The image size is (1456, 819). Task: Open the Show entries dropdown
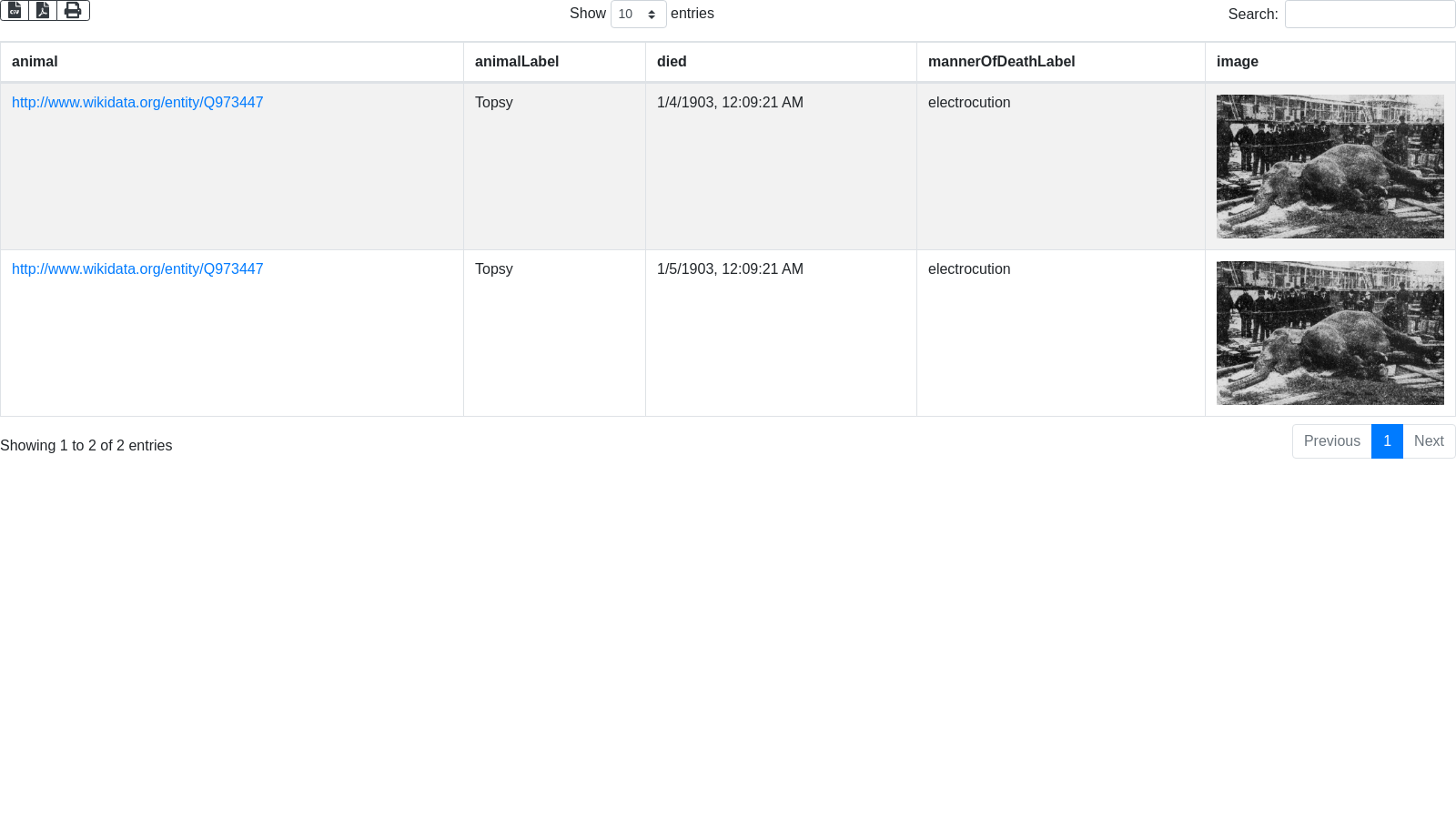pos(638,15)
